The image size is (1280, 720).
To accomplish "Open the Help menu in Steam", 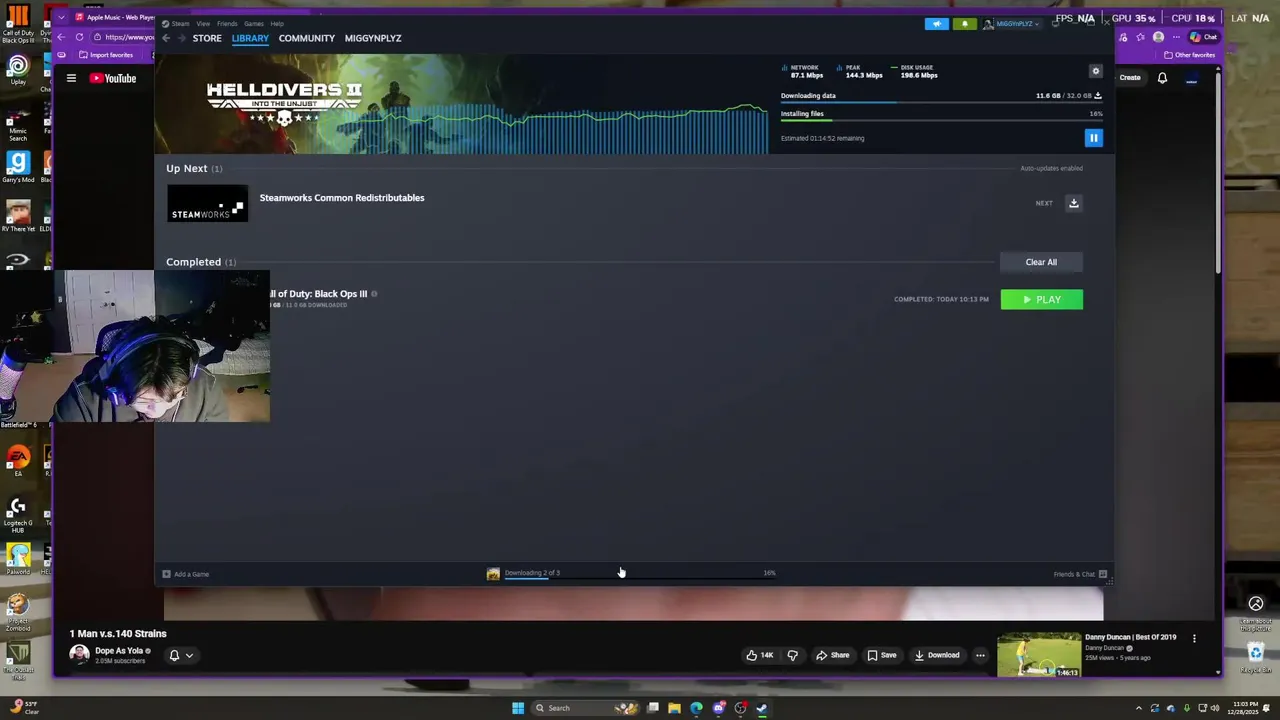I will point(277,23).
